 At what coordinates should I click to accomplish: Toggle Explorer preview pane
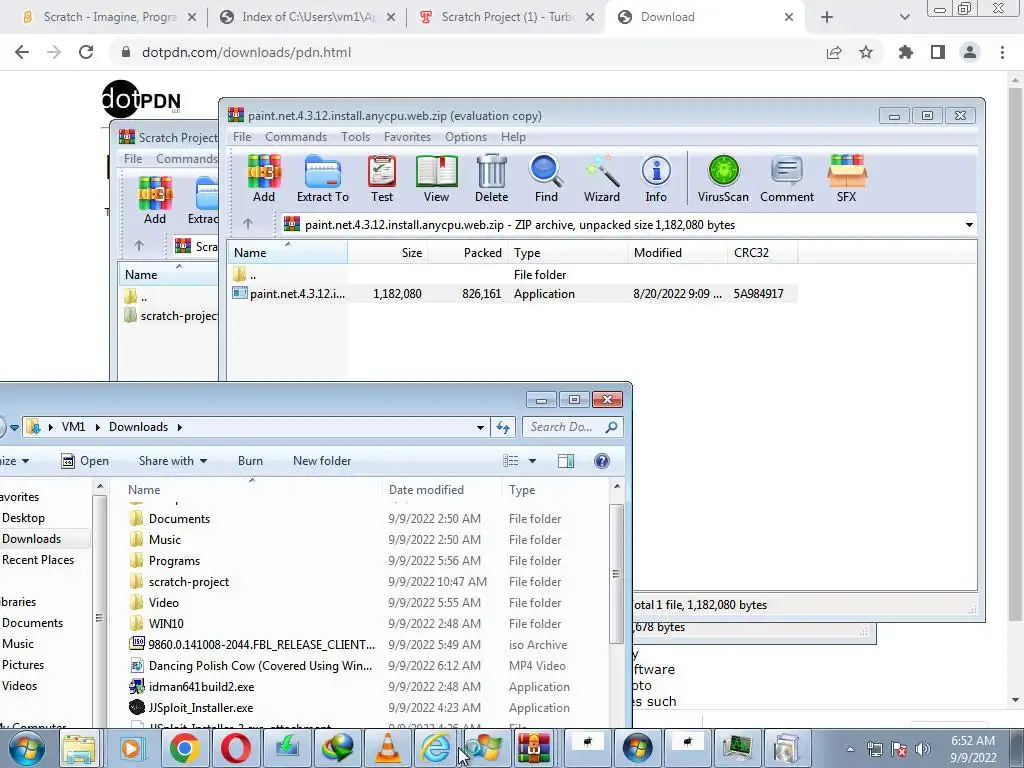(566, 461)
